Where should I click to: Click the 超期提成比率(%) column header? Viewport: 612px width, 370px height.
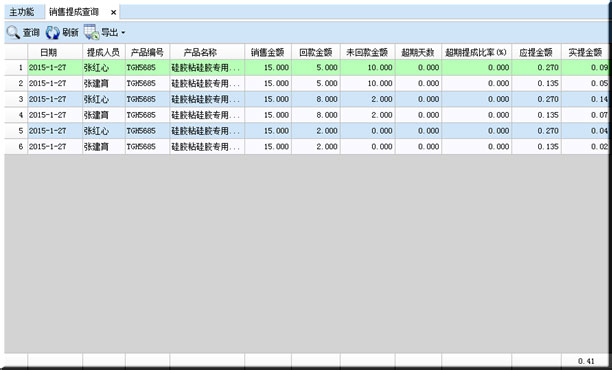(477, 52)
